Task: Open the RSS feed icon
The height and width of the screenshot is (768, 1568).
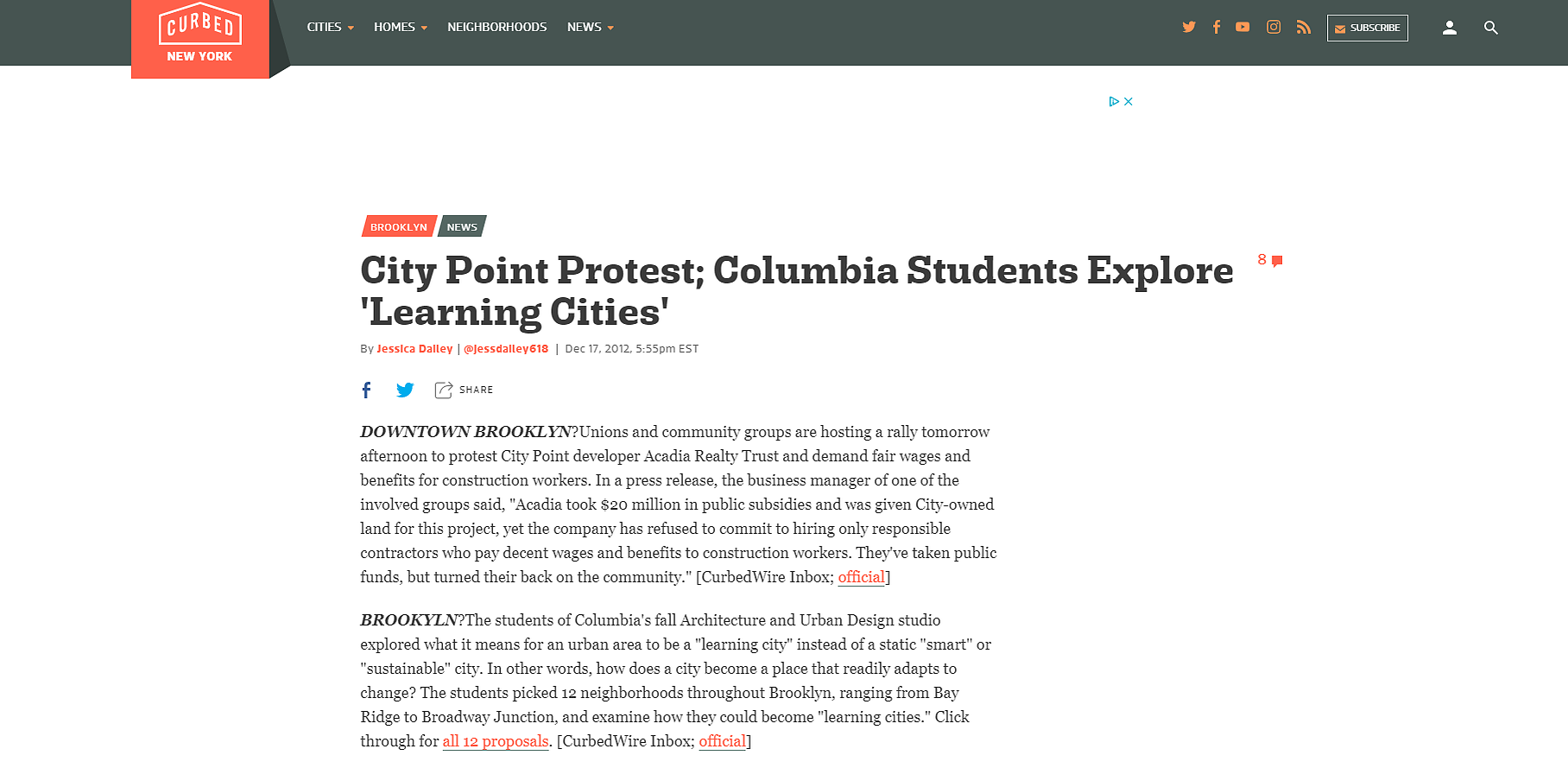Action: (1304, 27)
